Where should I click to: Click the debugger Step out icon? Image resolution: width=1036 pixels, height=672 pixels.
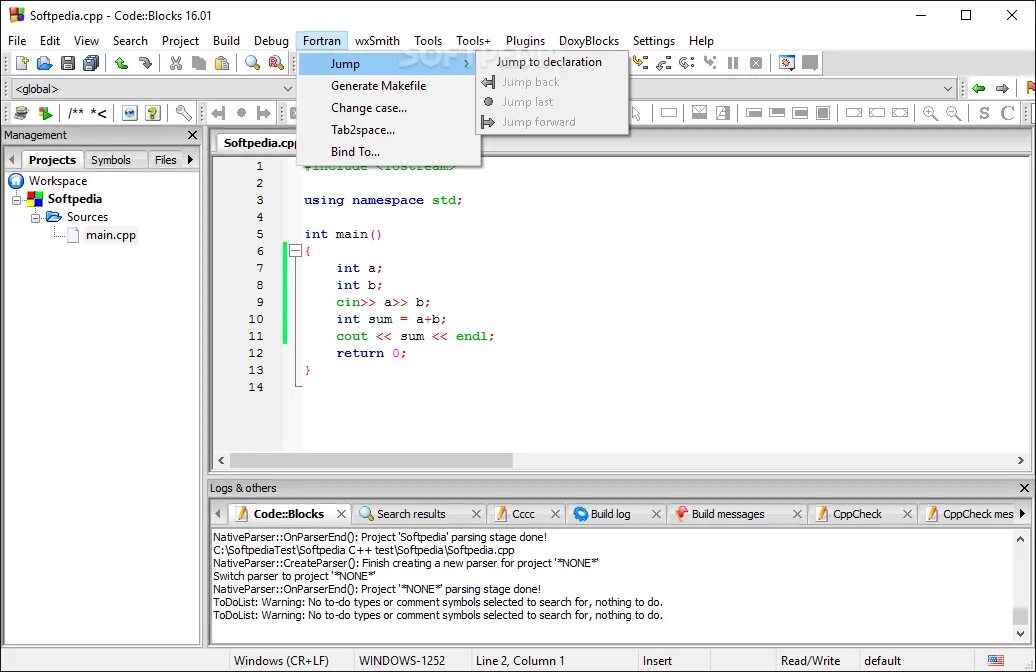pos(663,63)
